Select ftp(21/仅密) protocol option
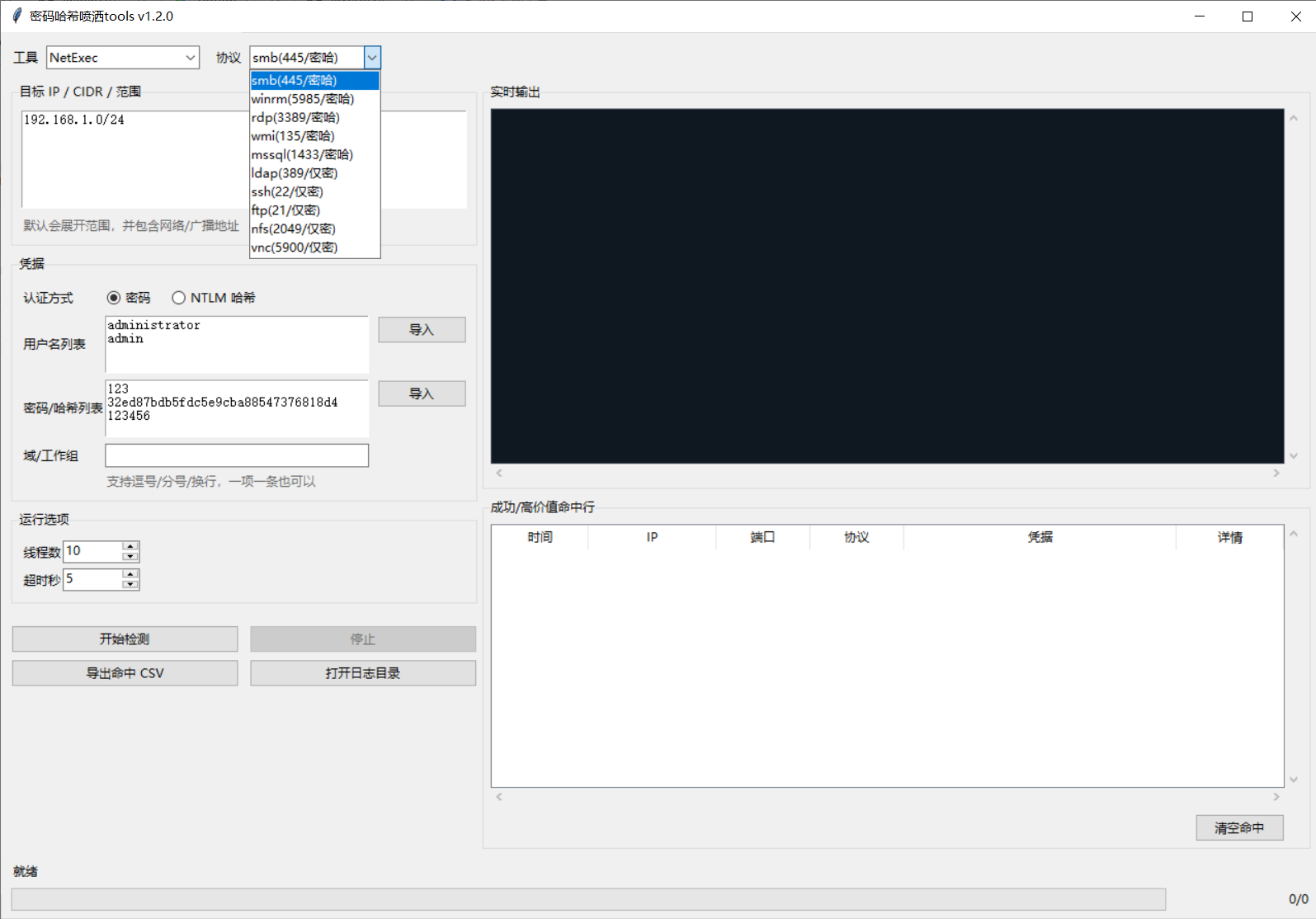Image resolution: width=1316 pixels, height=919 pixels. 314,210
